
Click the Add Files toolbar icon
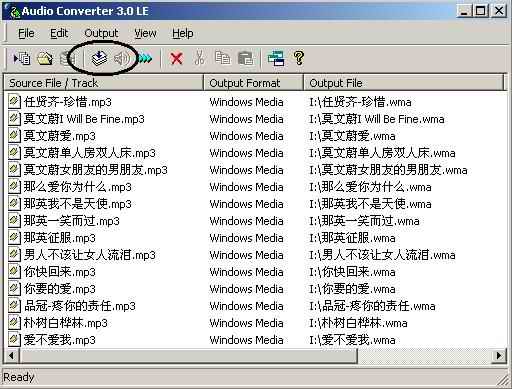(22, 59)
